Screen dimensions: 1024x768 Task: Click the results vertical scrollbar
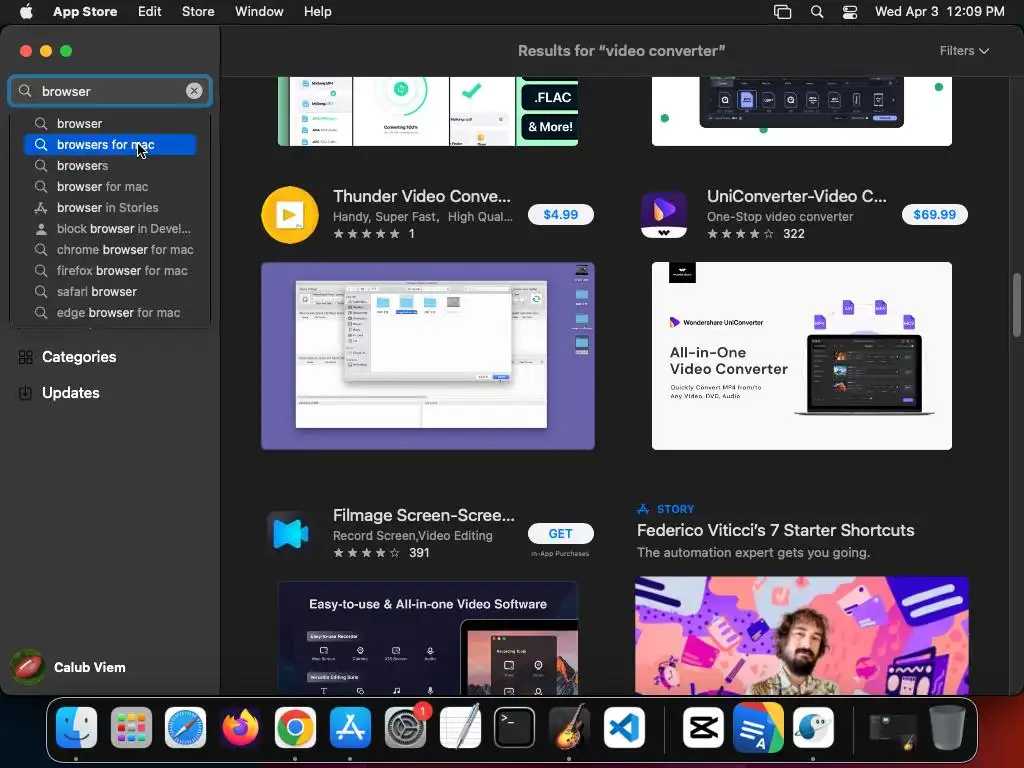point(1016,305)
